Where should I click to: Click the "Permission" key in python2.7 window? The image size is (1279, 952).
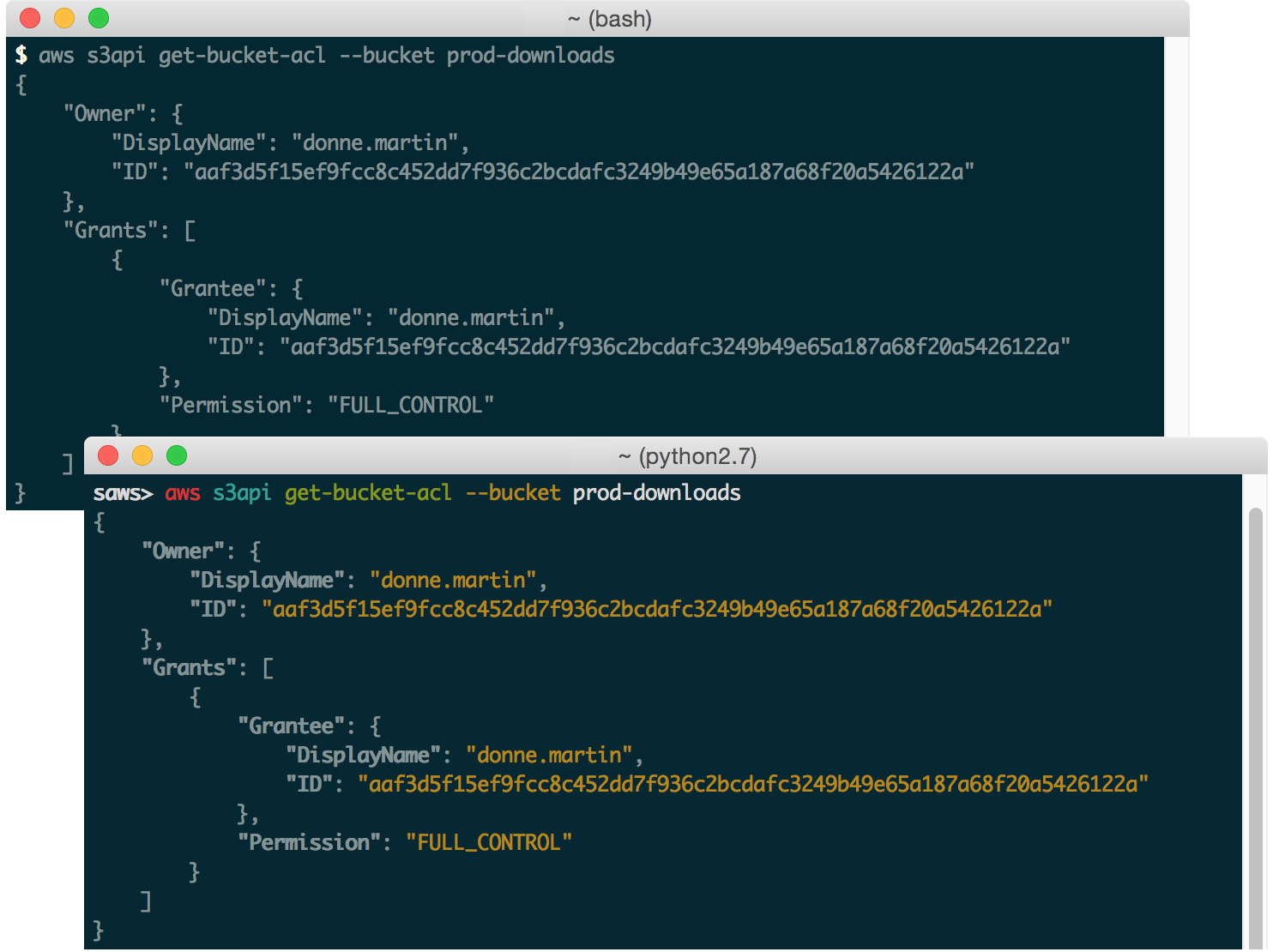point(309,842)
